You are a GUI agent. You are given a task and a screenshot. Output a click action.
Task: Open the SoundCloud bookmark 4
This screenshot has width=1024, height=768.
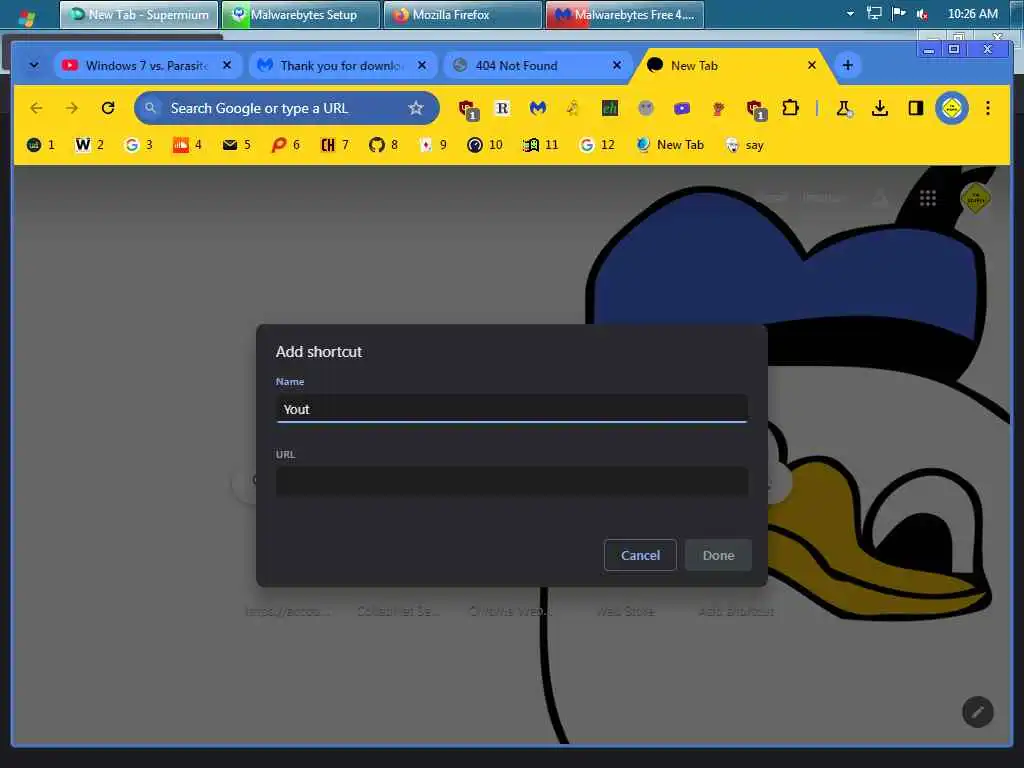[x=187, y=145]
